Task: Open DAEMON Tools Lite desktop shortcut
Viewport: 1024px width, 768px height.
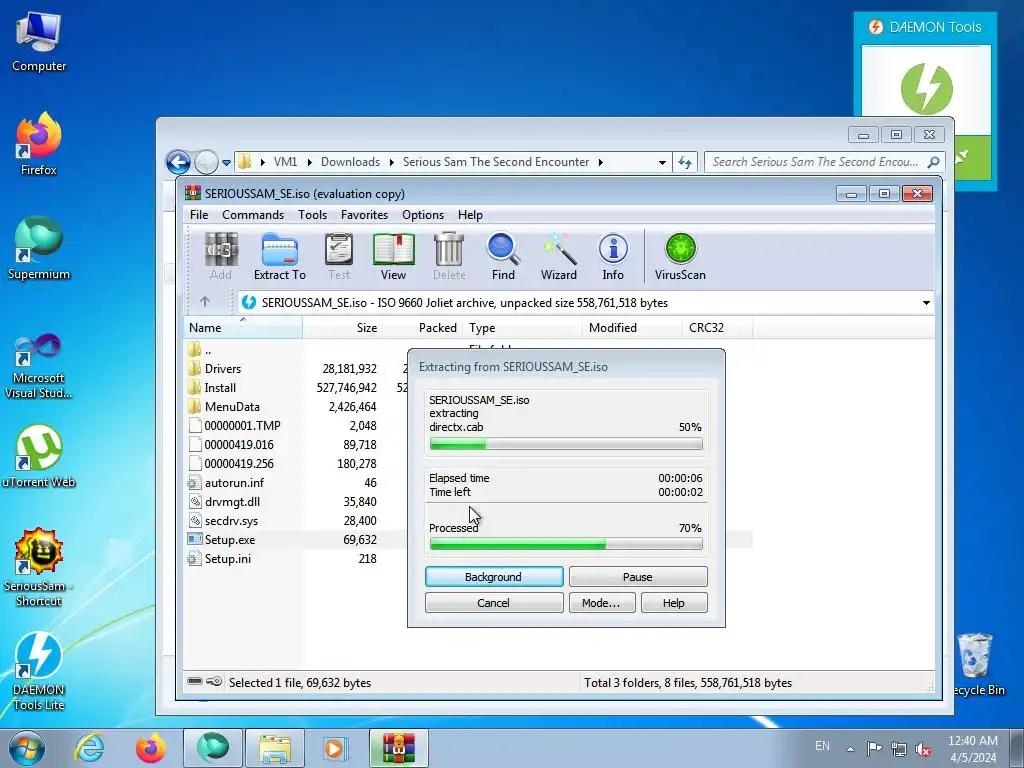Action: coord(39,671)
